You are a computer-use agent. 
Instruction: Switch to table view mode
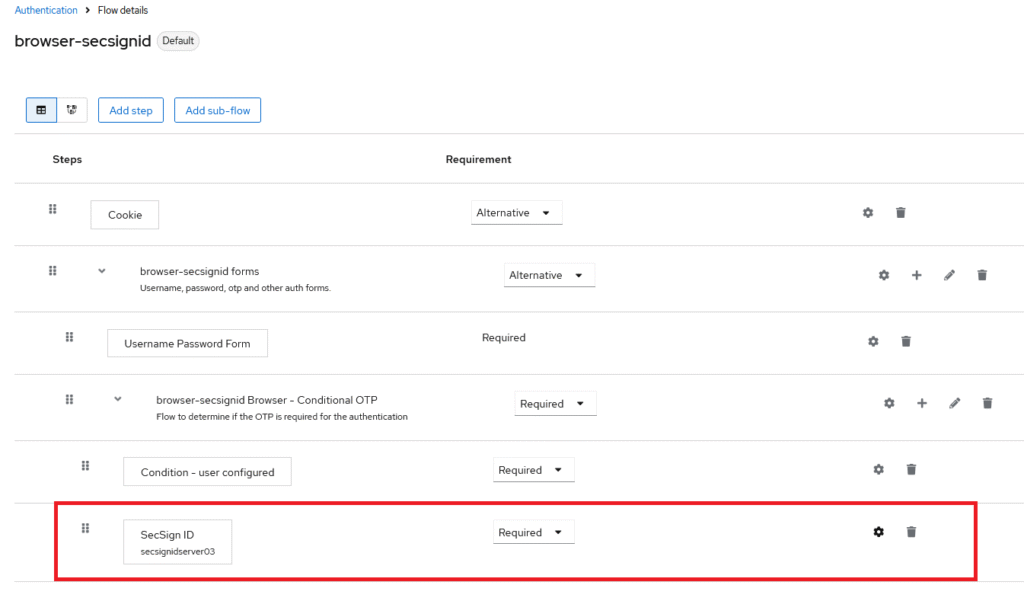(41, 110)
